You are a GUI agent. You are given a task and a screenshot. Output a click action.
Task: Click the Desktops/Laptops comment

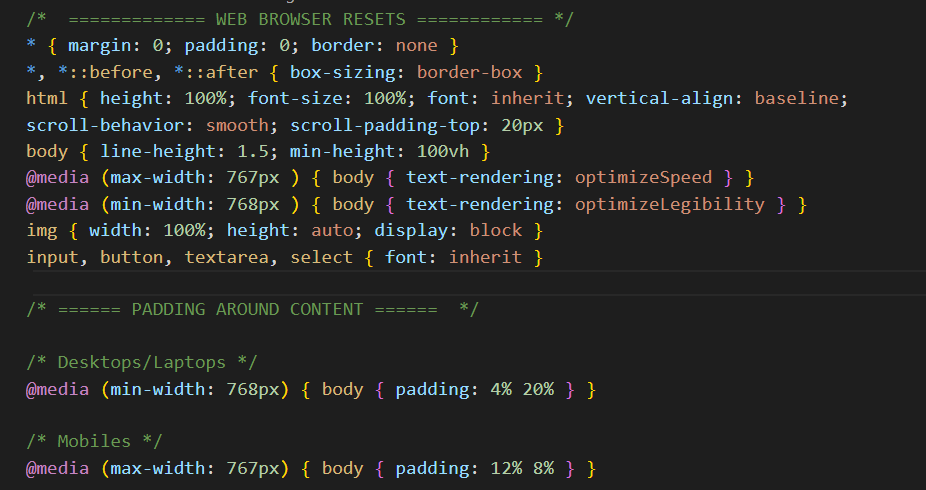pos(143,362)
